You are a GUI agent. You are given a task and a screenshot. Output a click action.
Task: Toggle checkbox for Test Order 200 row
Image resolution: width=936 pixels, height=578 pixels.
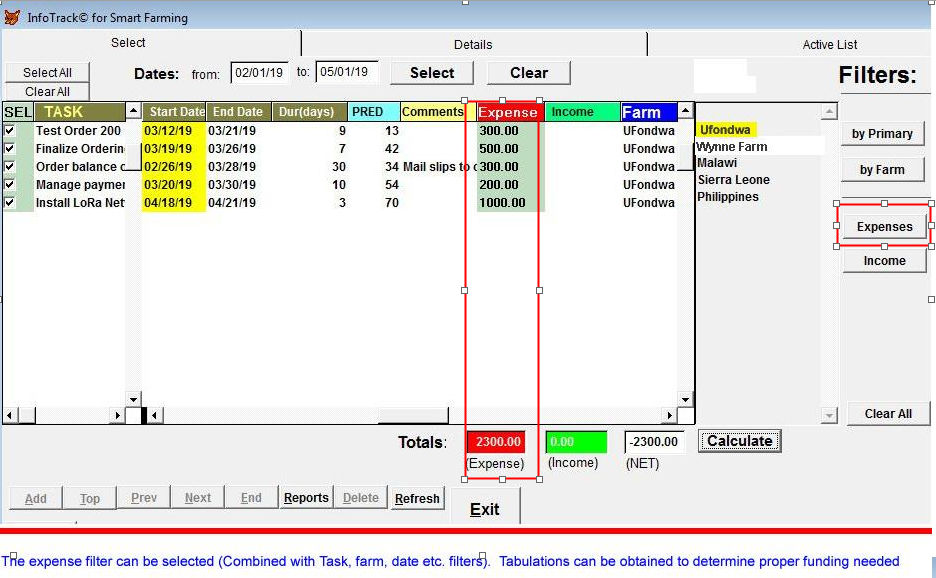tap(10, 131)
